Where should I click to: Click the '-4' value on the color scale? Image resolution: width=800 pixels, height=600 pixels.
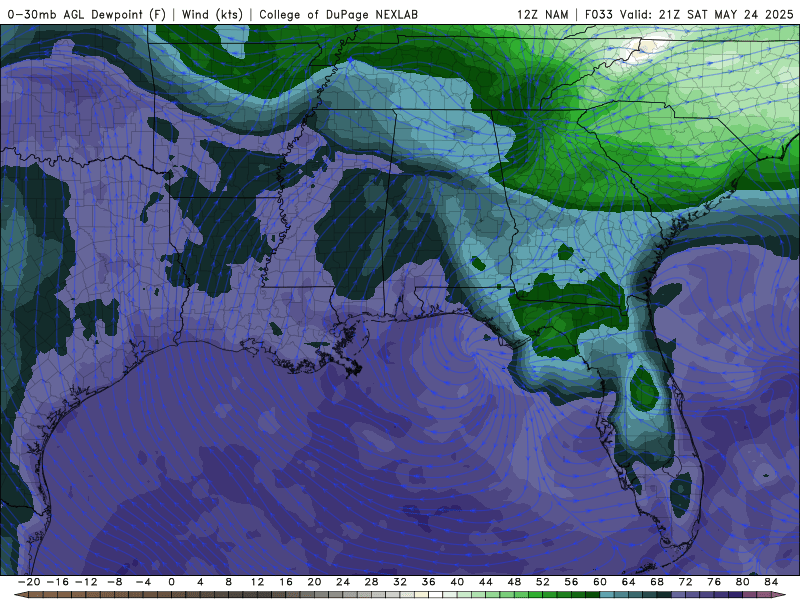pyautogui.click(x=143, y=582)
